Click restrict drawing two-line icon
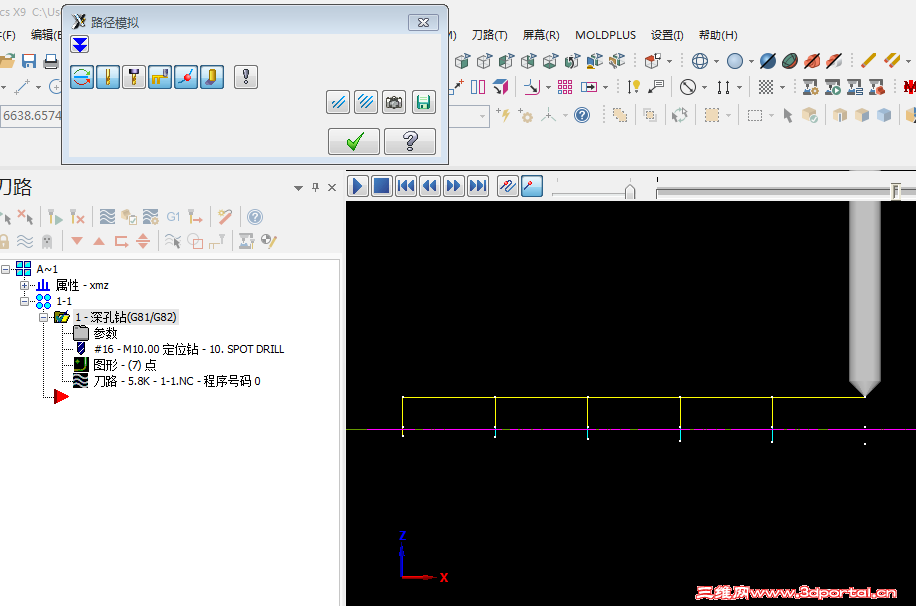 point(338,102)
